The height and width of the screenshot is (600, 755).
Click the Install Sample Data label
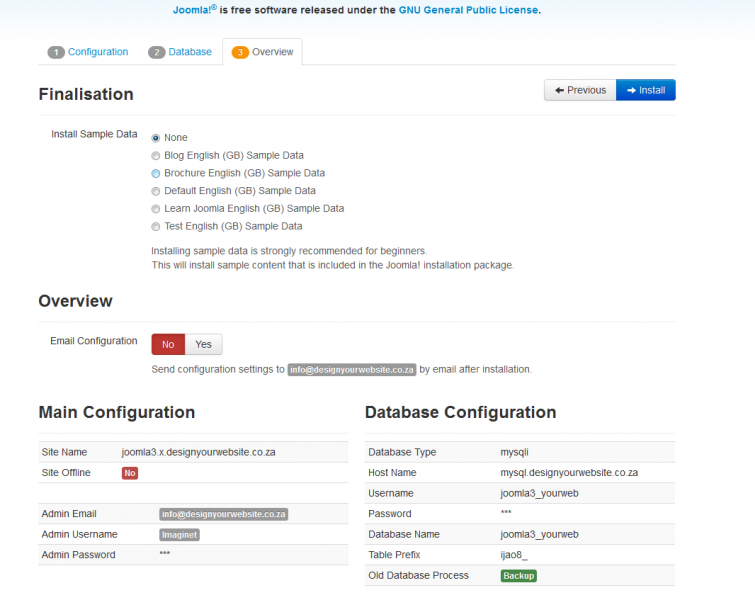94,134
